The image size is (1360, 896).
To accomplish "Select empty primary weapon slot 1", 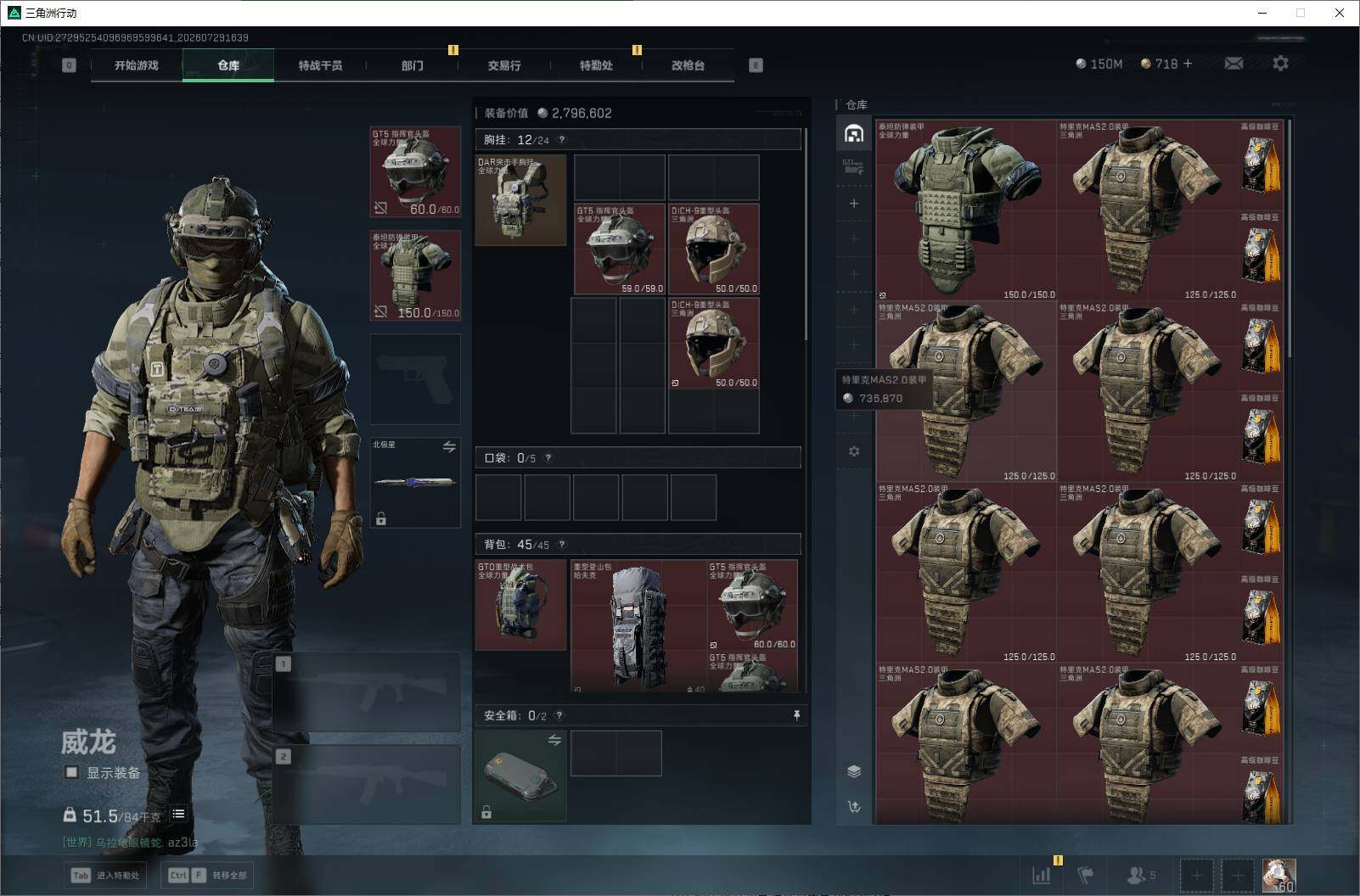I will click(x=367, y=692).
